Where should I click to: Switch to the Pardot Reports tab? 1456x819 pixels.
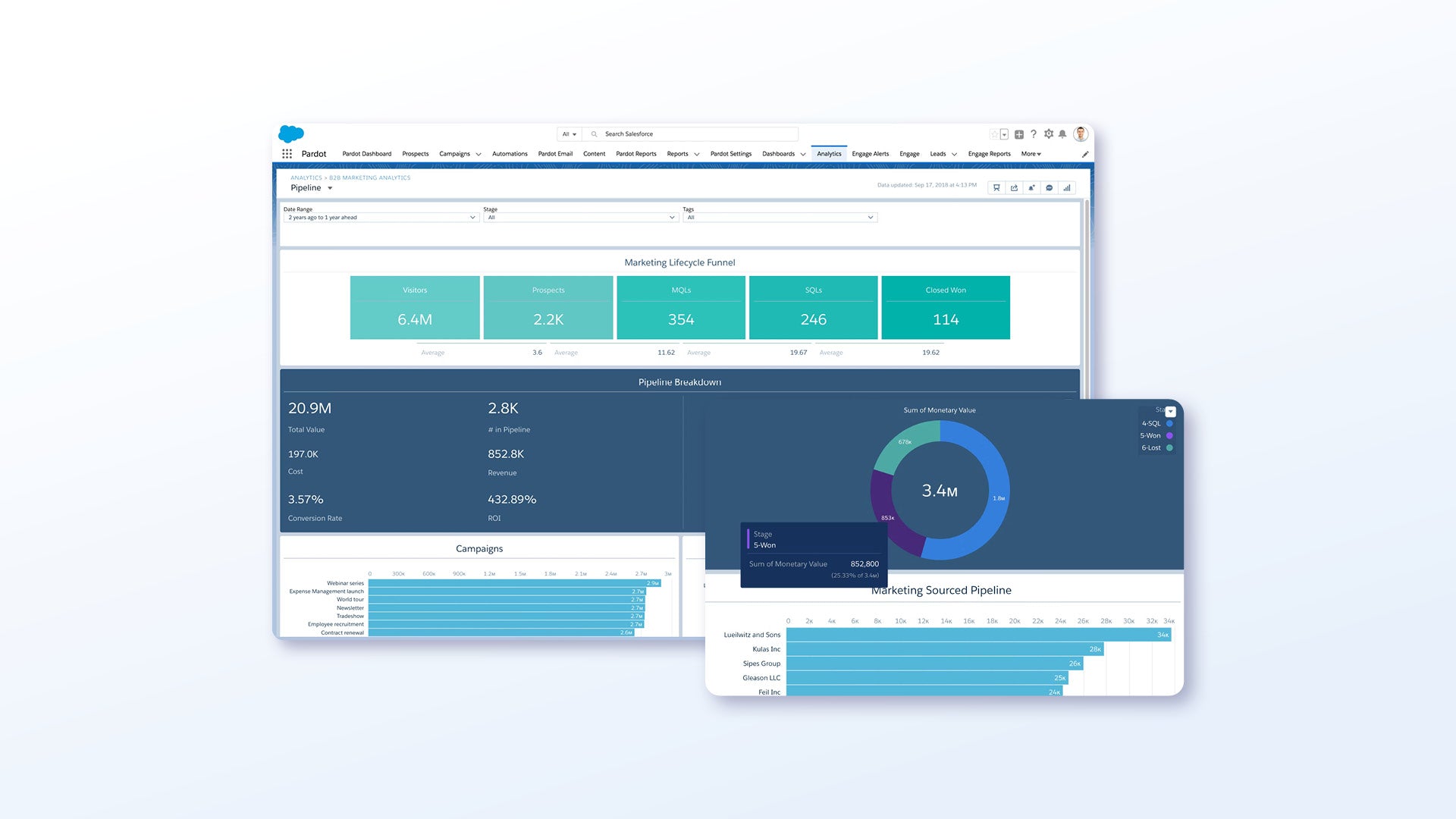click(x=635, y=154)
